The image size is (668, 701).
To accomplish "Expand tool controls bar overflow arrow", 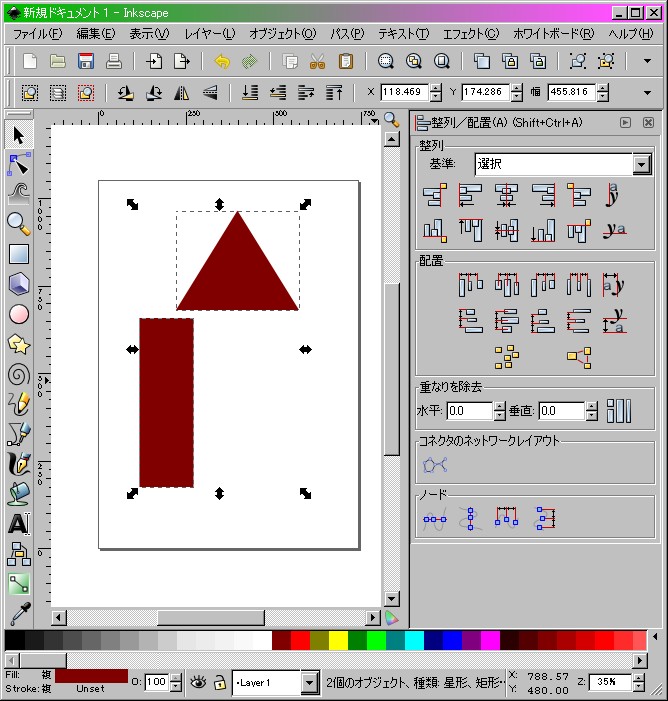I will (x=647, y=93).
